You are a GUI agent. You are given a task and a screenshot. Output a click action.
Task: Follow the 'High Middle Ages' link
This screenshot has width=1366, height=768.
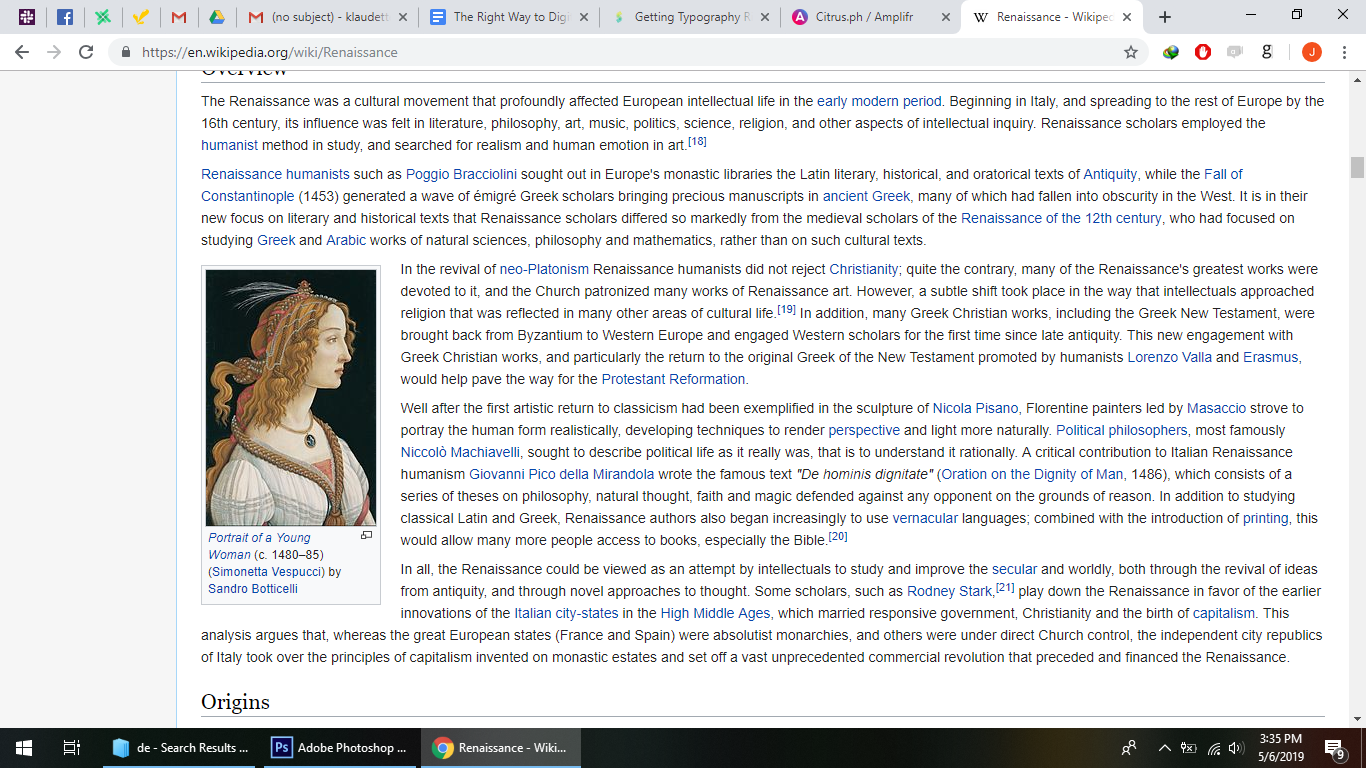pyautogui.click(x=714, y=613)
